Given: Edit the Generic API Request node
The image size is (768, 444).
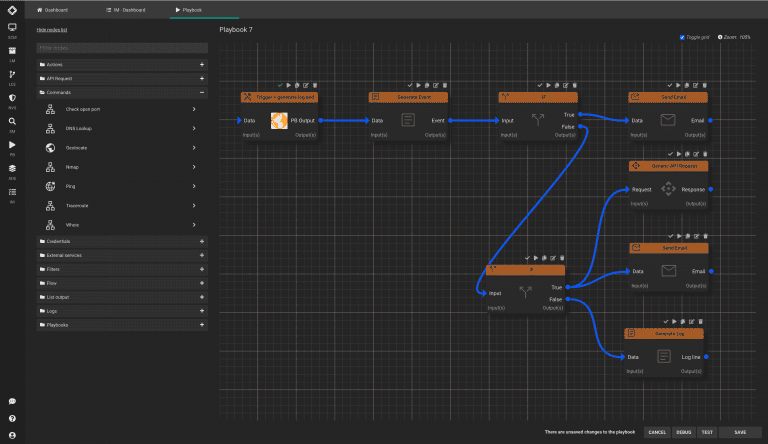Looking at the screenshot, I should [x=696, y=154].
